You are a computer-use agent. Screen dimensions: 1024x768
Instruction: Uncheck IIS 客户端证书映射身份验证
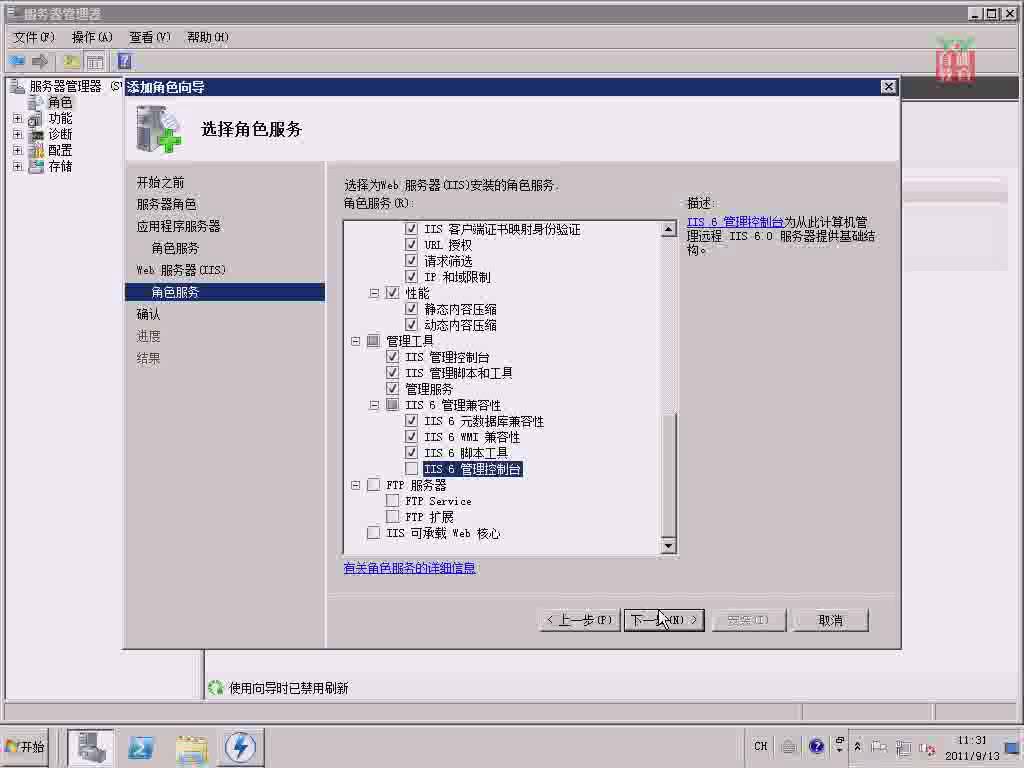tap(411, 229)
